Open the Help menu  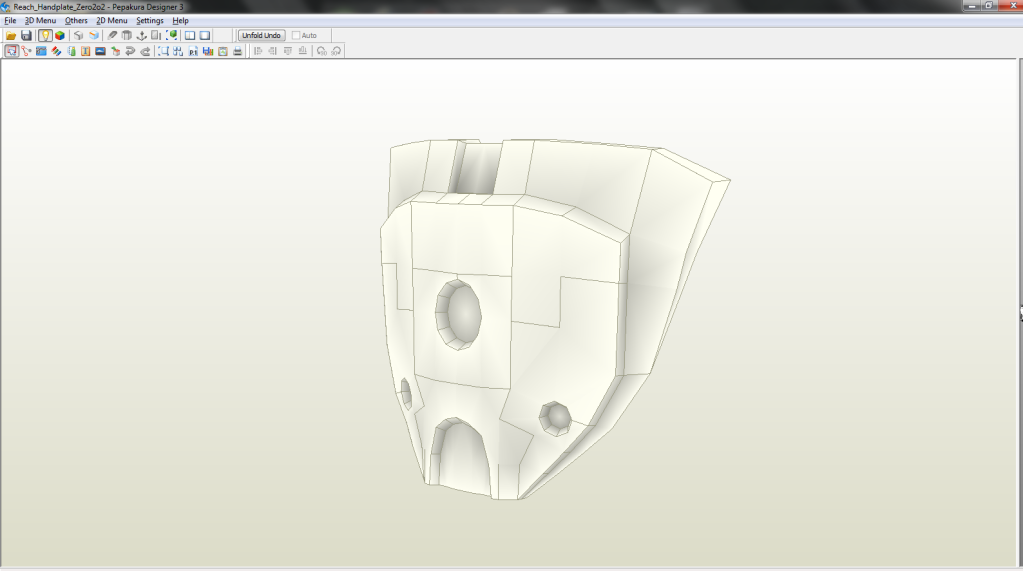(180, 21)
